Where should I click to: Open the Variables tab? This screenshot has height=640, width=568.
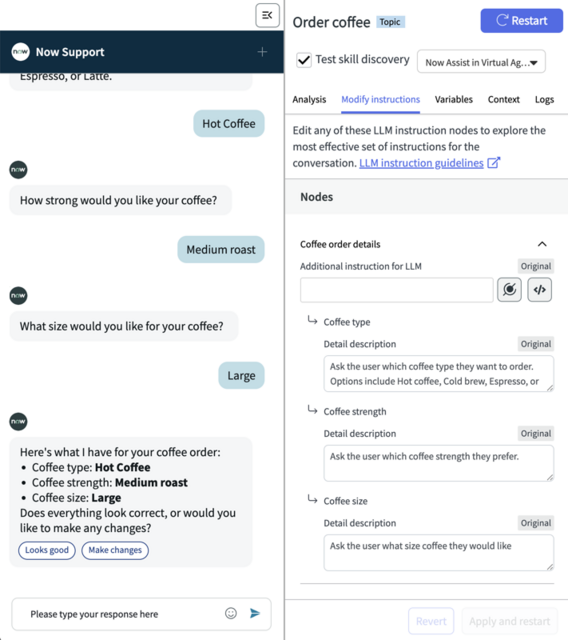point(454,100)
